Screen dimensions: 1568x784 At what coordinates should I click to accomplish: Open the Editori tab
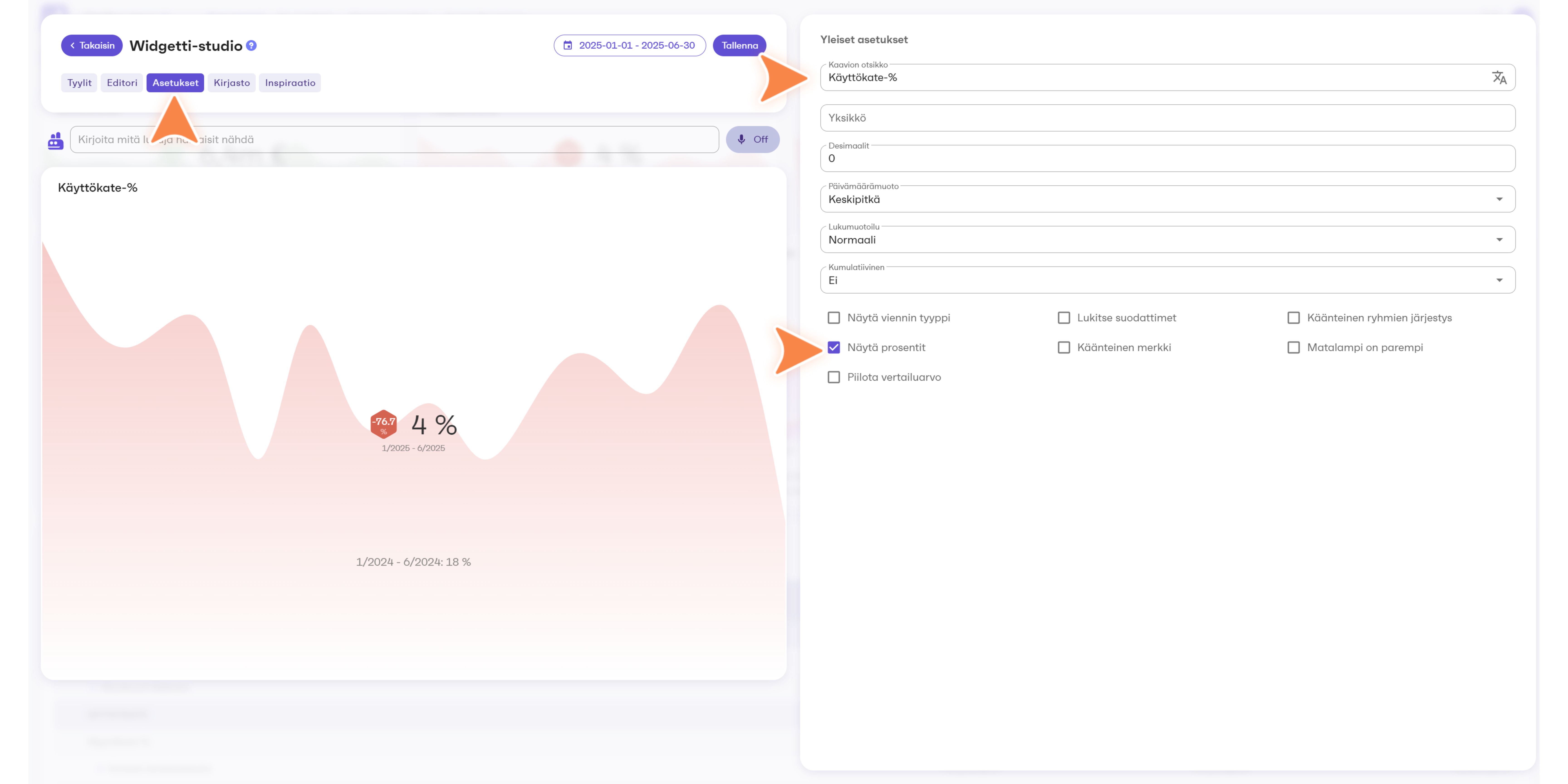(122, 83)
